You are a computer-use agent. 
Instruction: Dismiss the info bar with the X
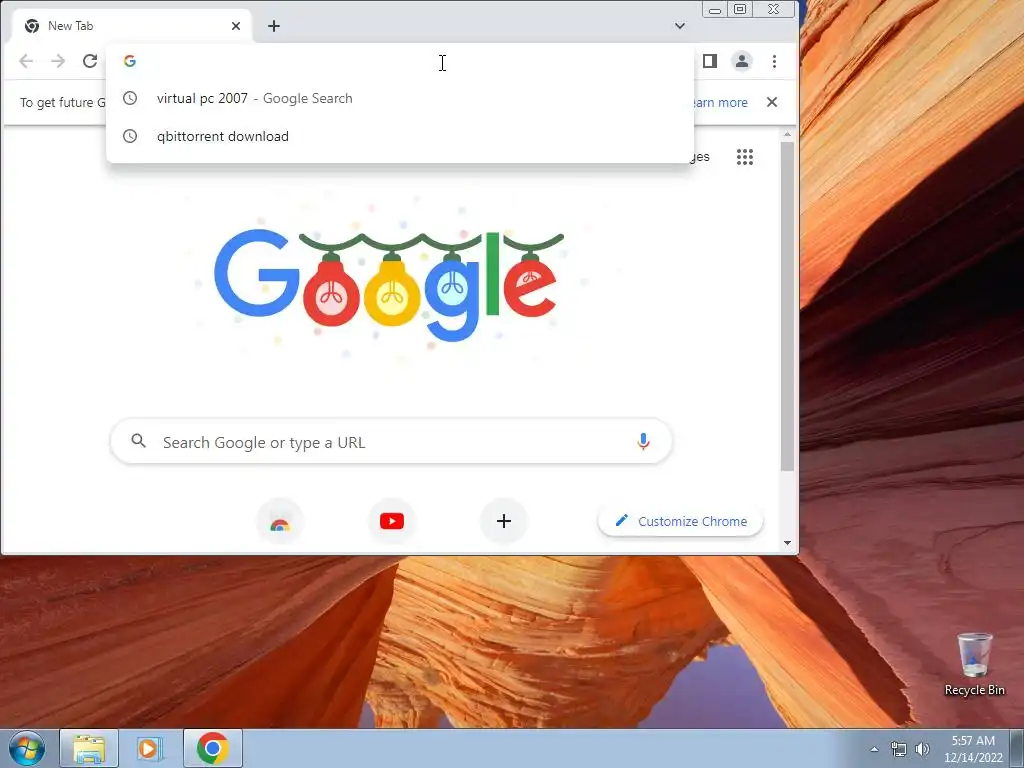(x=772, y=102)
